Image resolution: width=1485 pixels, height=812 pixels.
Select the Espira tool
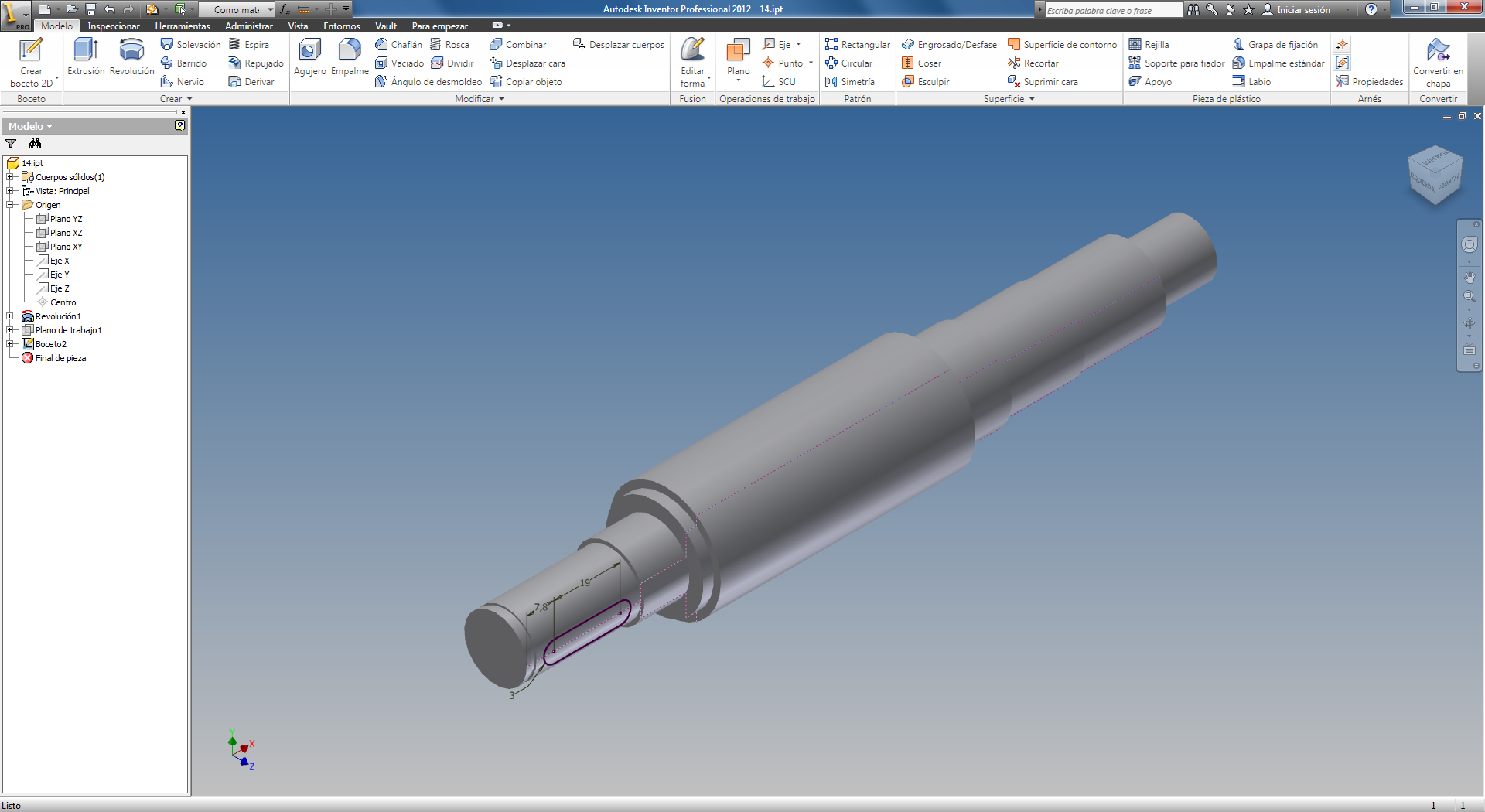click(x=248, y=45)
